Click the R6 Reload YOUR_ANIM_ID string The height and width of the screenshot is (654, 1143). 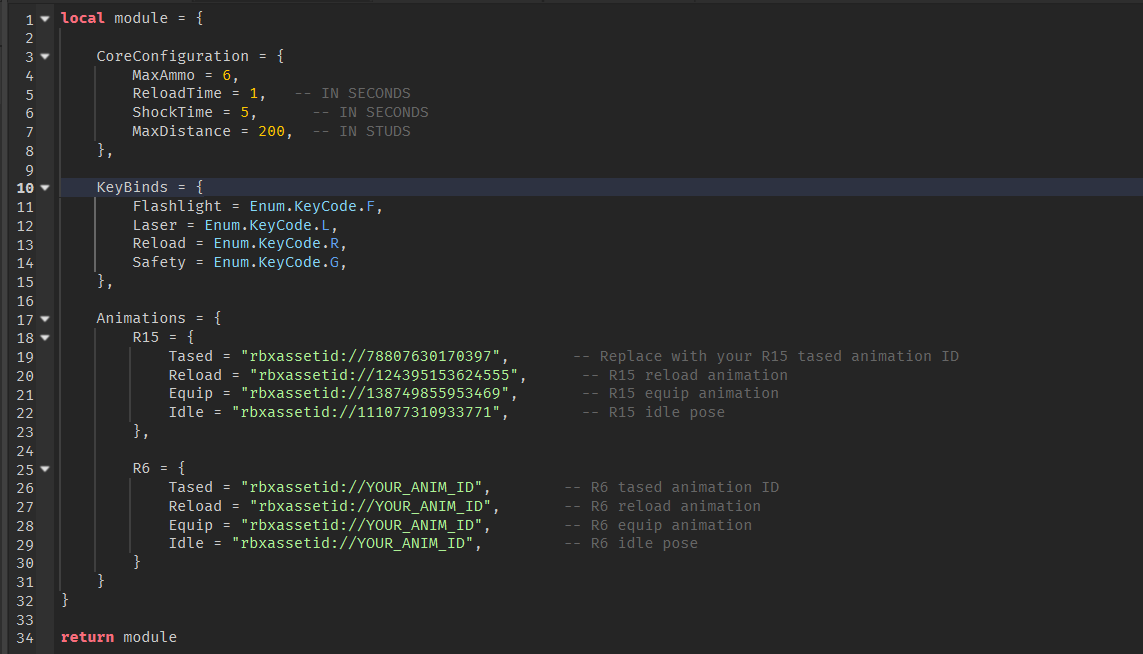click(374, 506)
